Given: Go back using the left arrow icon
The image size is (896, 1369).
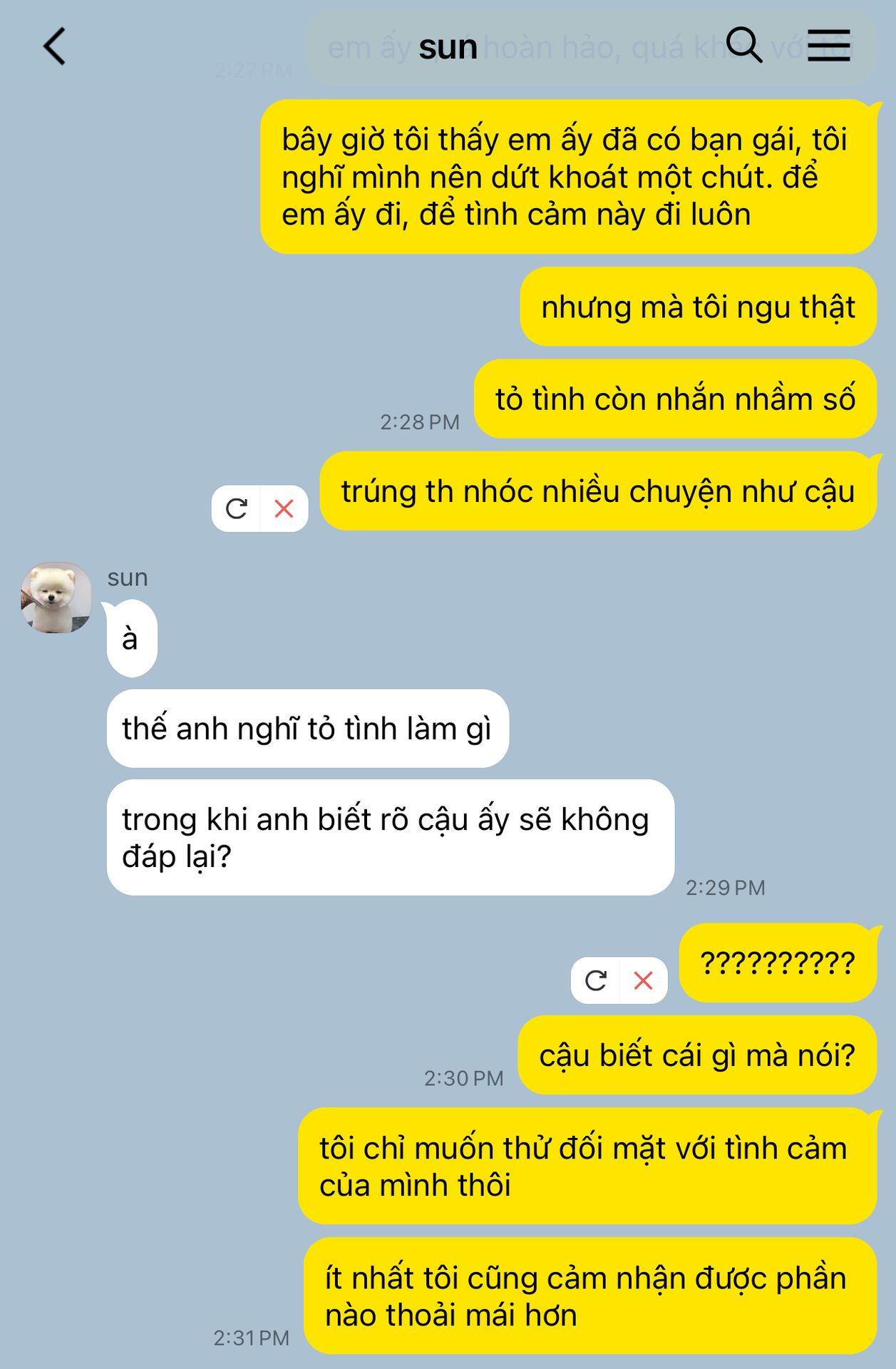Looking at the screenshot, I should tap(55, 47).
